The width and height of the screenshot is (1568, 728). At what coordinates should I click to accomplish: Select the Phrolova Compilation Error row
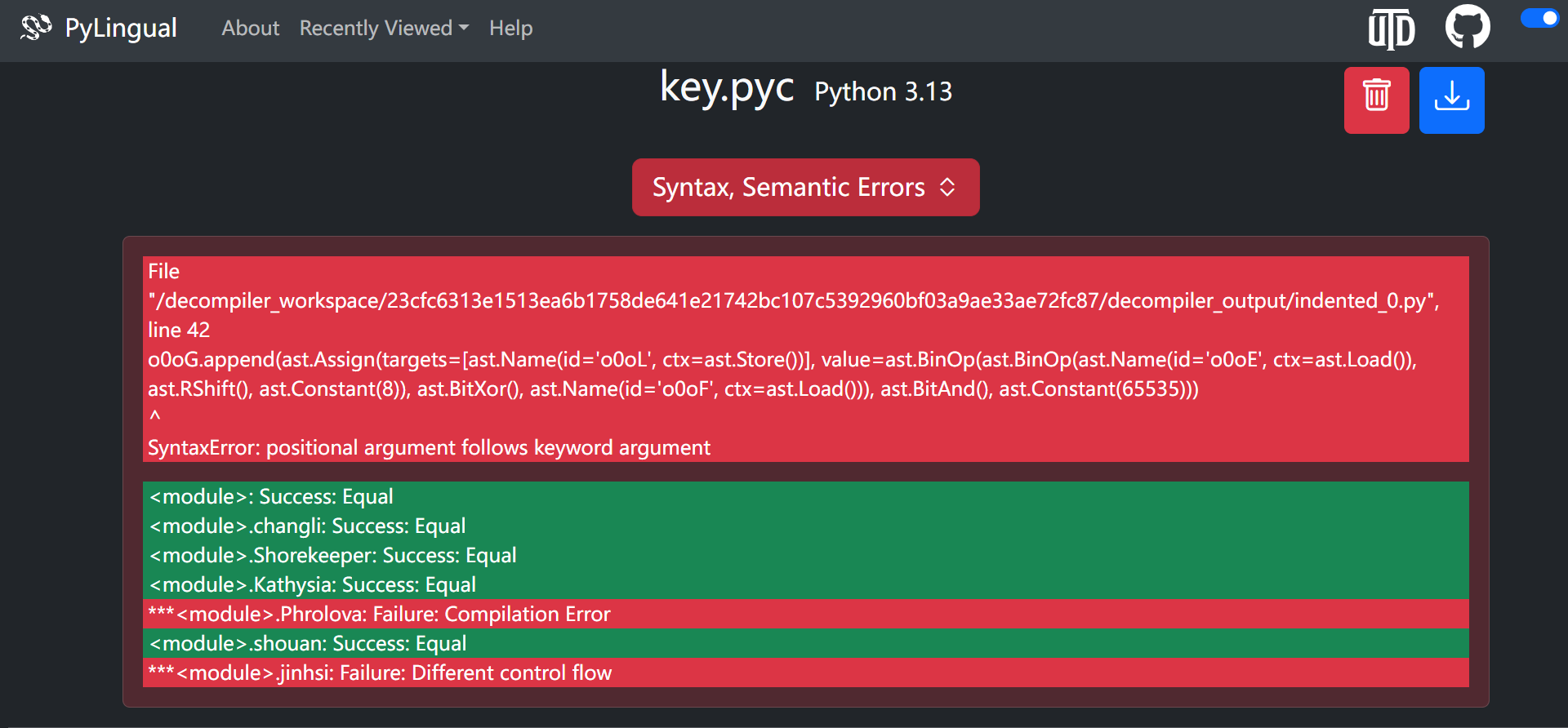coord(805,614)
